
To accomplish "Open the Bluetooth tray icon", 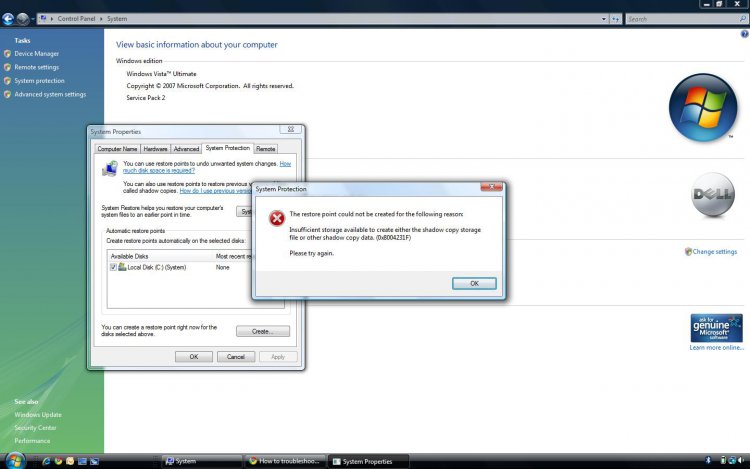I will coord(708,460).
